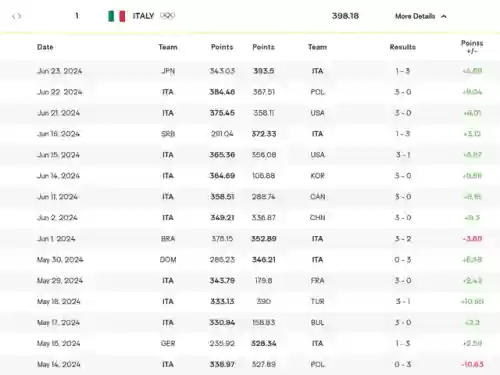Click the Italy flag icon
Viewport: 500px width, 375px height.
tap(117, 16)
